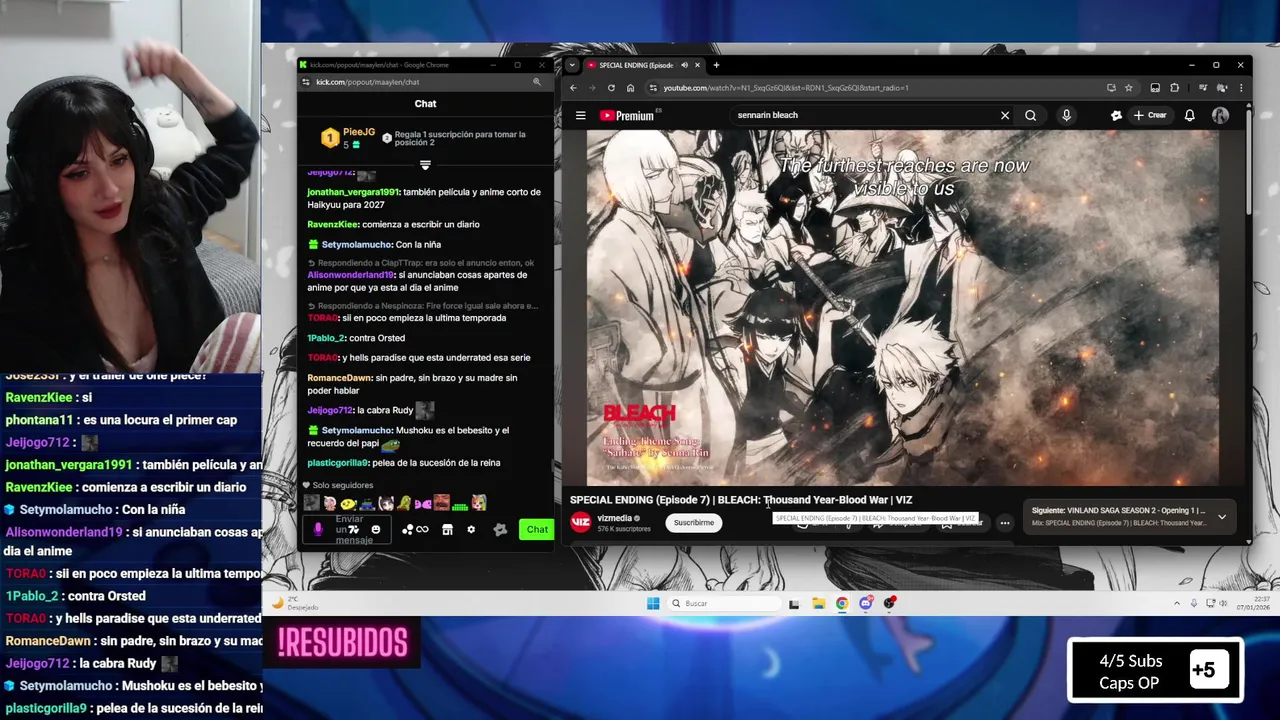
Task: Start YouTube voice search with microphone
Action: pos(1066,115)
